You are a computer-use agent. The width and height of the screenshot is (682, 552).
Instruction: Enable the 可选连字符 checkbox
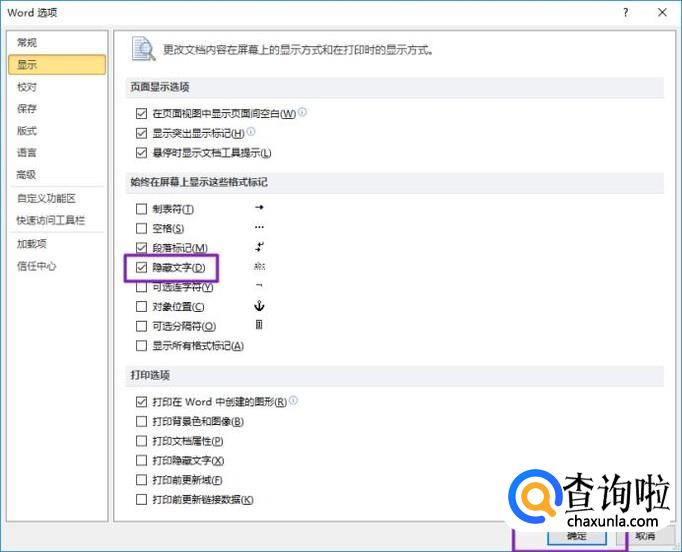141,287
